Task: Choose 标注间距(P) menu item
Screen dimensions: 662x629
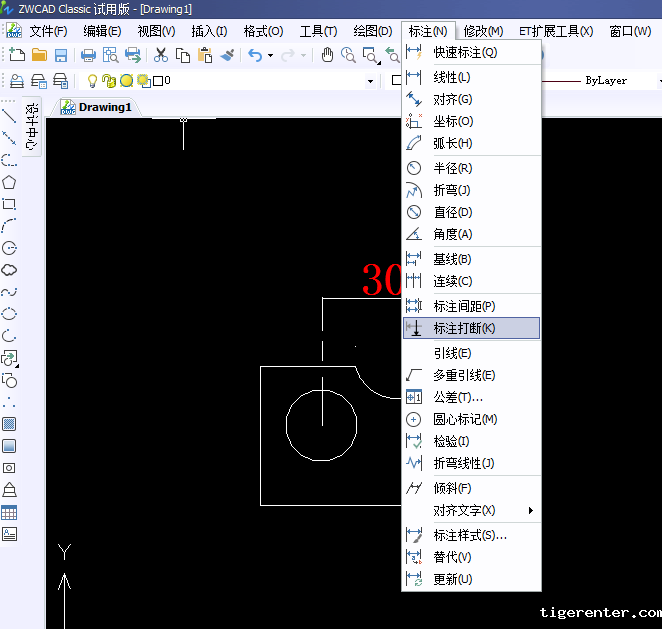Action: tap(472, 306)
